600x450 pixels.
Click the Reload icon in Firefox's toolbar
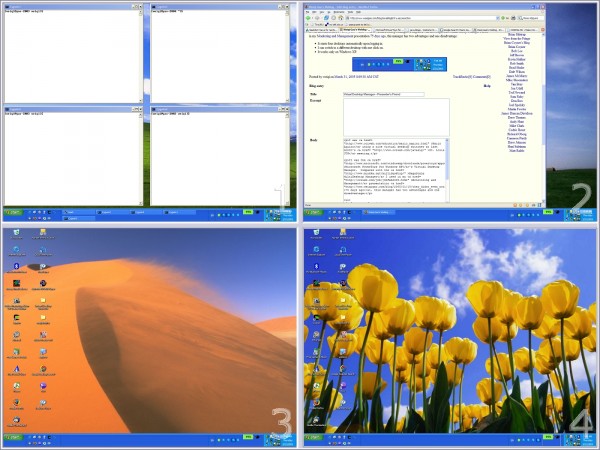tap(326, 18)
